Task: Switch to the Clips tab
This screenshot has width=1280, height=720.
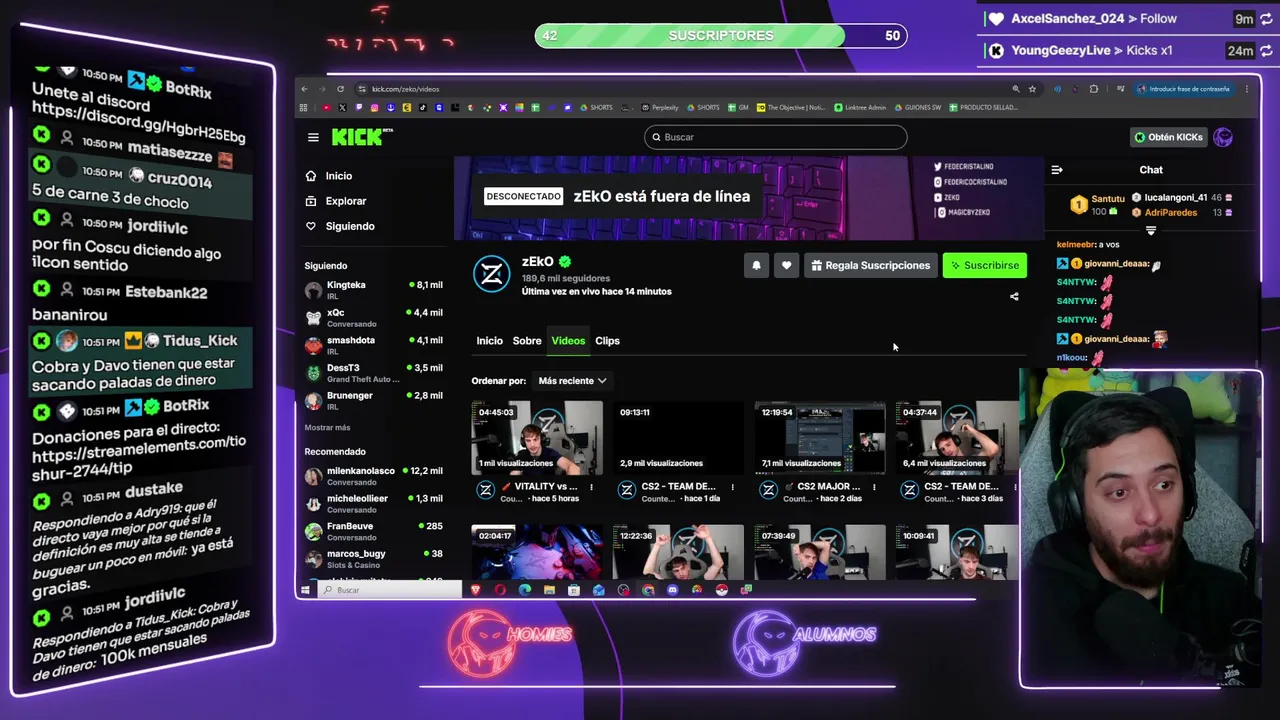Action: tap(607, 341)
